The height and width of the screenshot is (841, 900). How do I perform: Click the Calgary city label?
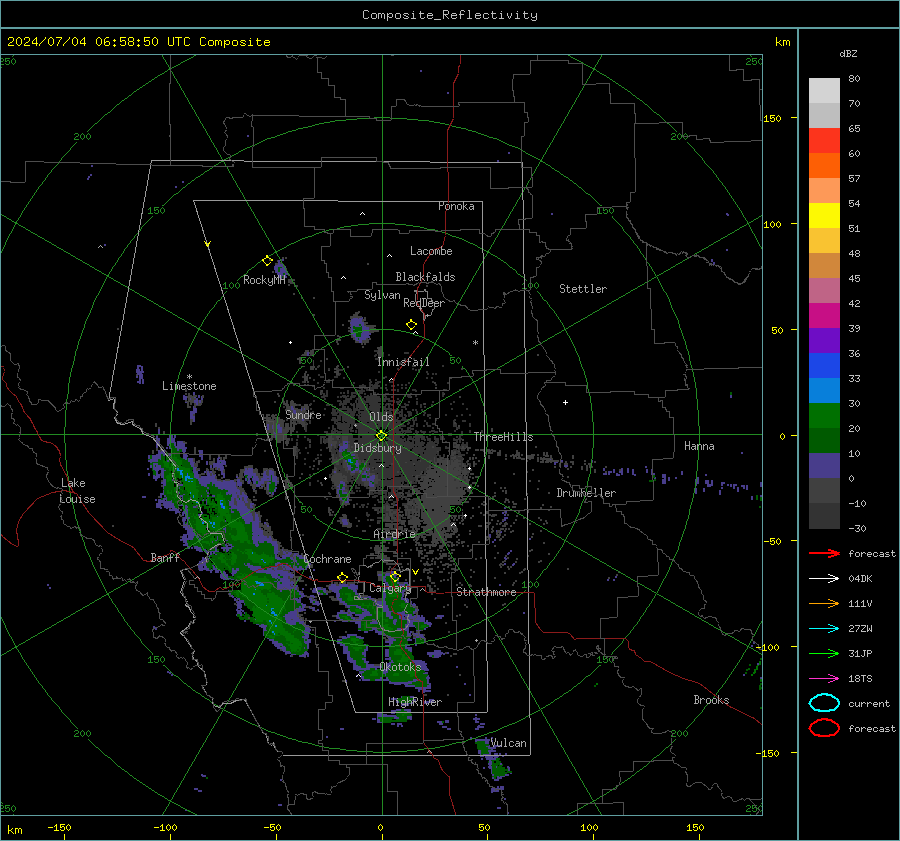[390, 588]
